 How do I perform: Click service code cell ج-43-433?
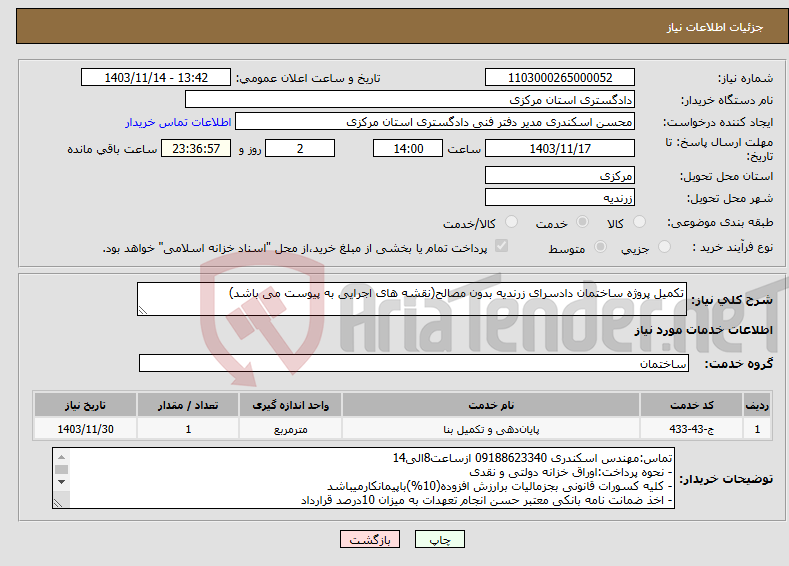point(692,429)
